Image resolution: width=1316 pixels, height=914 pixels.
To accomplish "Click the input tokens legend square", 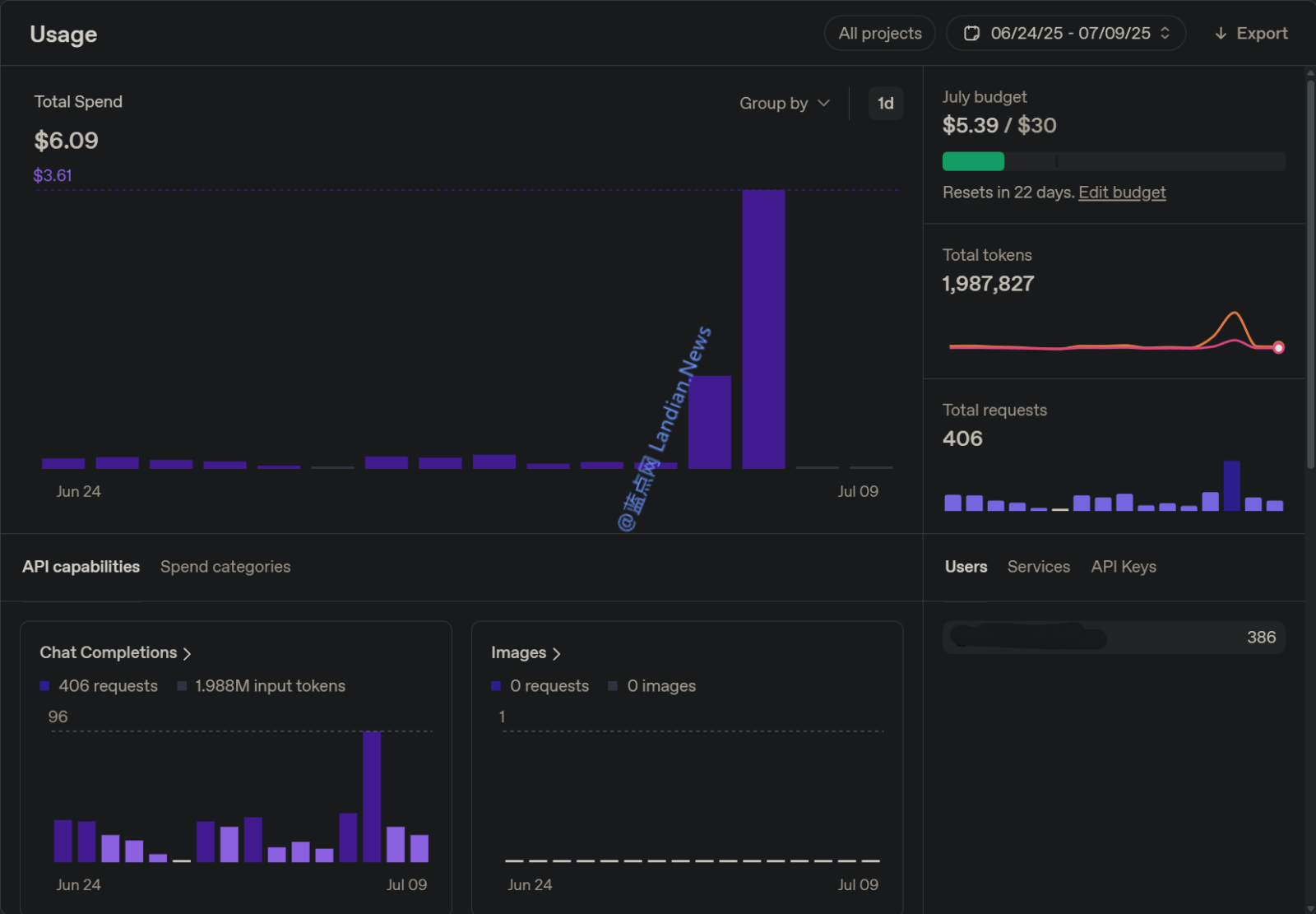I will click(x=182, y=686).
